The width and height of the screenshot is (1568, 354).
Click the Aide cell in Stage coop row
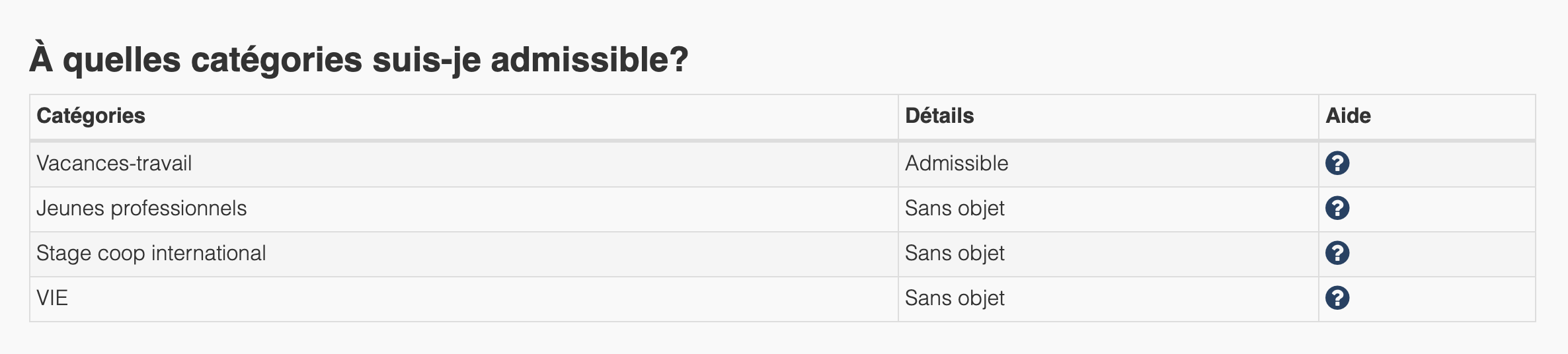pyautogui.click(x=1427, y=254)
